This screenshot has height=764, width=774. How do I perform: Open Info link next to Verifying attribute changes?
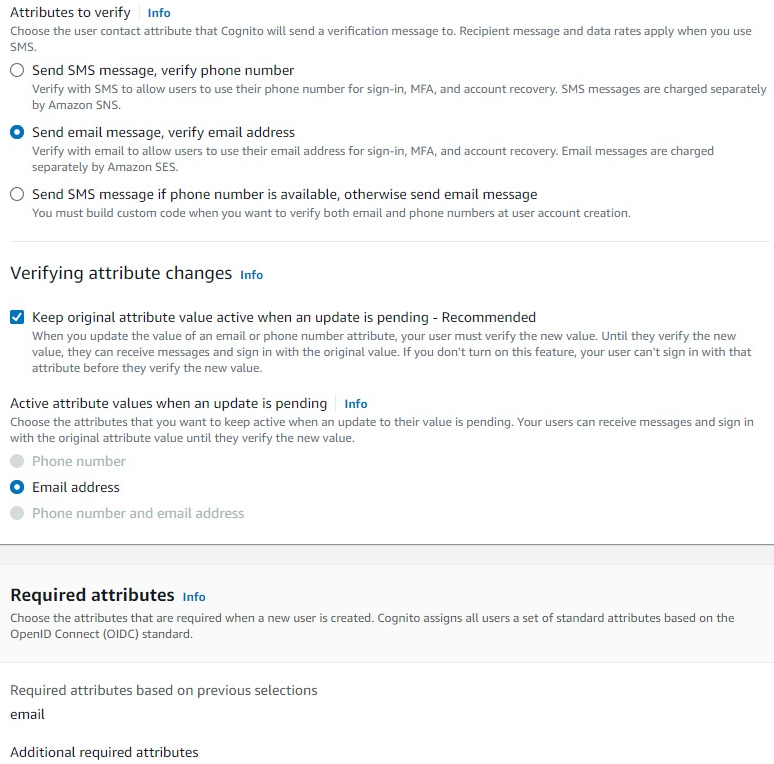251,275
